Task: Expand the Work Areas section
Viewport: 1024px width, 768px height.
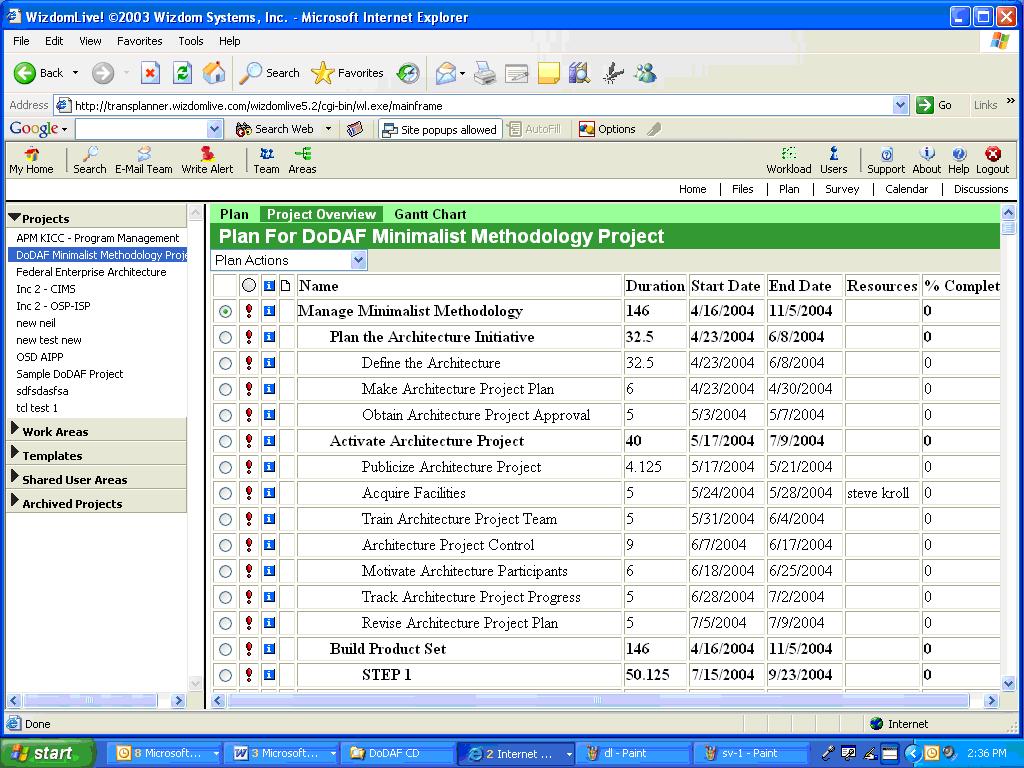Action: [x=55, y=431]
